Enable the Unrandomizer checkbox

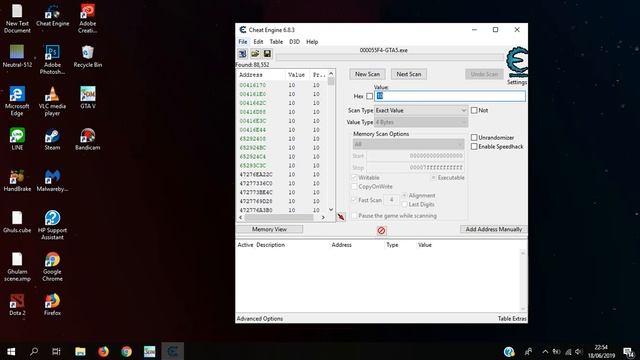[x=474, y=138]
